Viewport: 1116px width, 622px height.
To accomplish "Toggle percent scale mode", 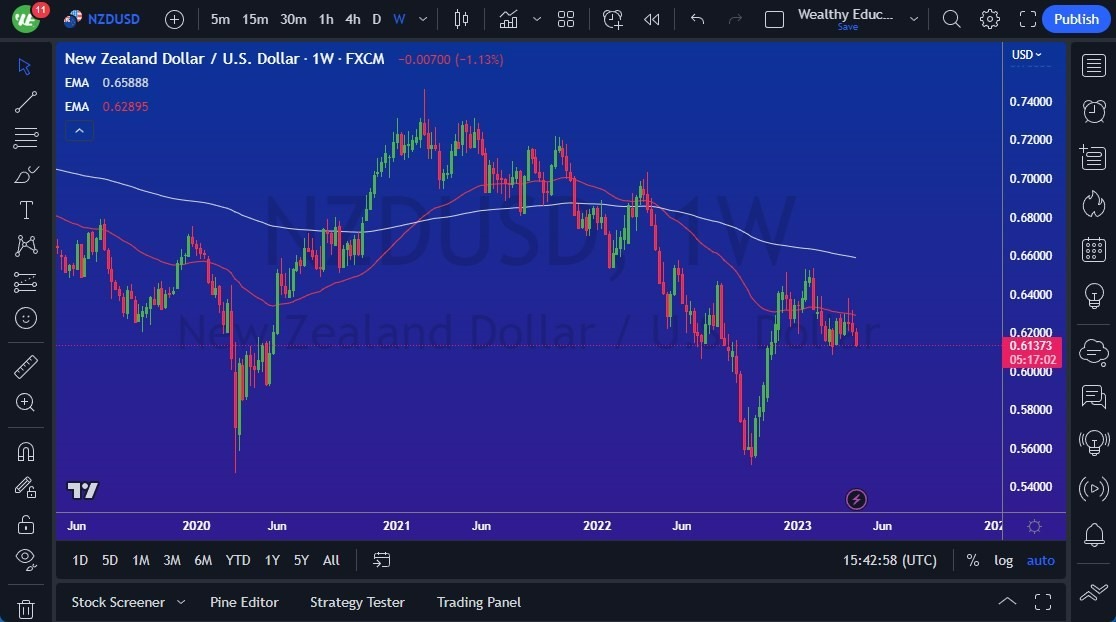I will [x=972, y=560].
